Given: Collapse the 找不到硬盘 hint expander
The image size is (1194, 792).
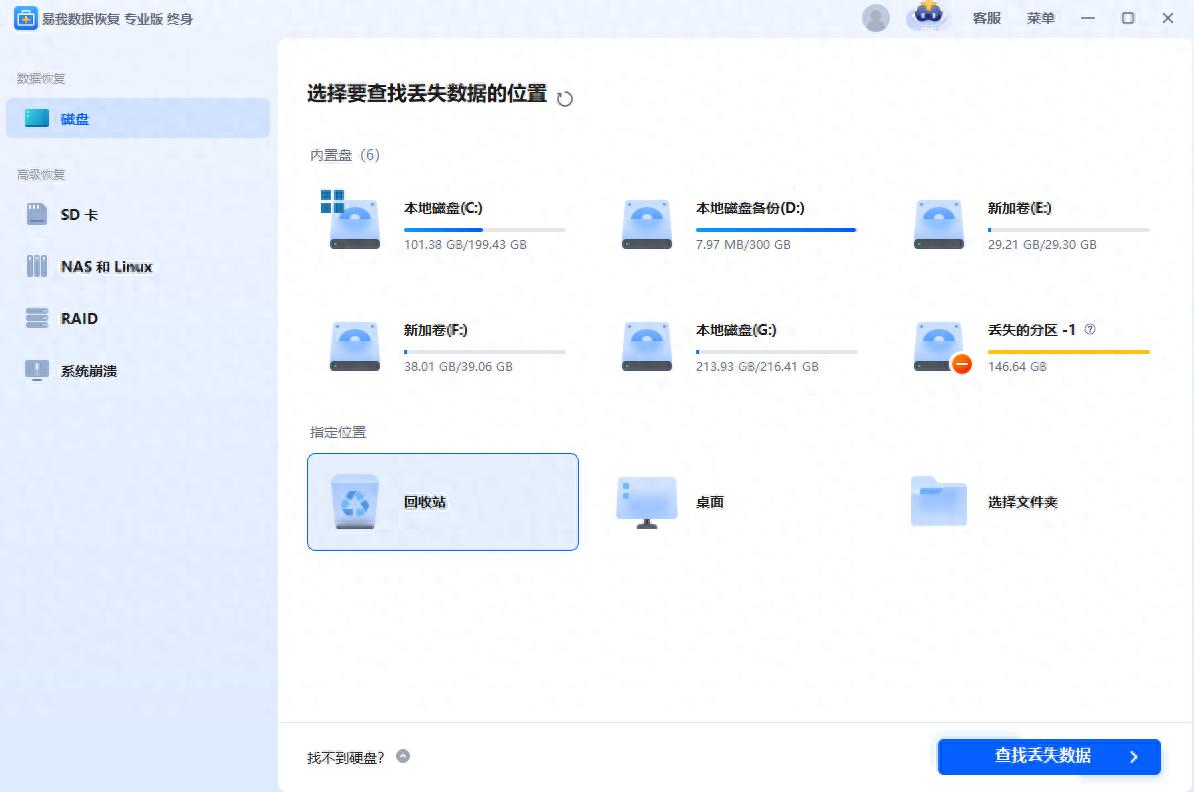Looking at the screenshot, I should pyautogui.click(x=403, y=757).
